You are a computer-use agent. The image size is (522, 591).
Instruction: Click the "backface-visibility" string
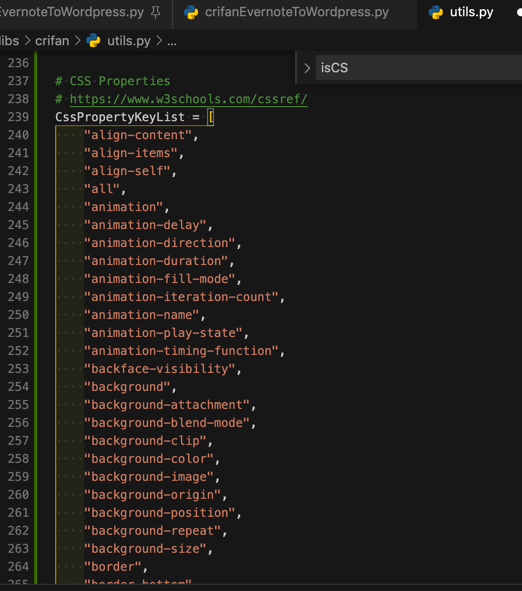click(x=159, y=369)
